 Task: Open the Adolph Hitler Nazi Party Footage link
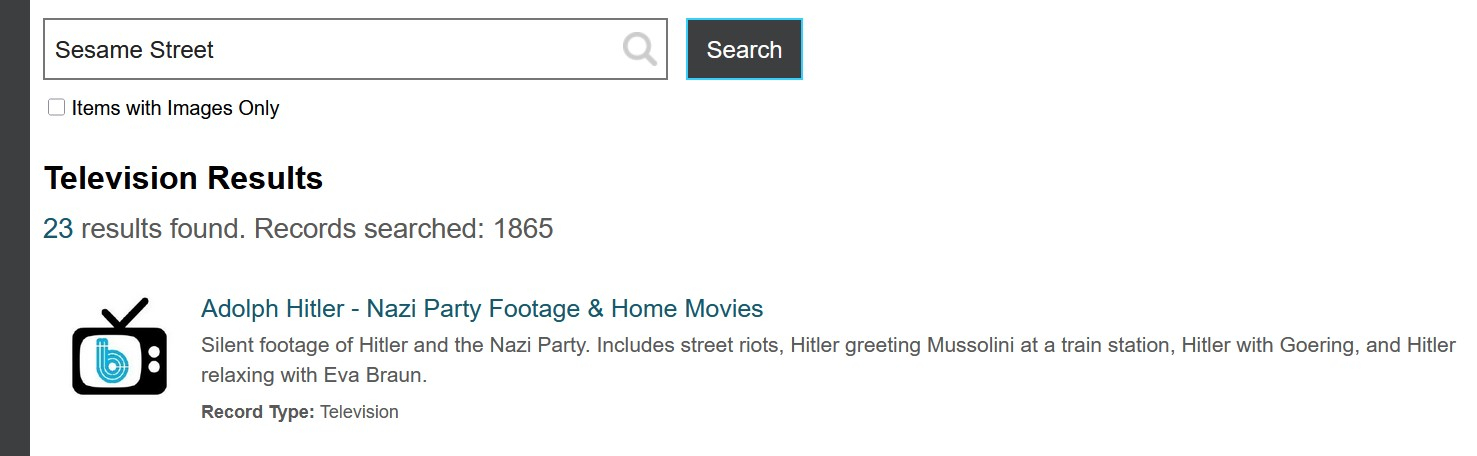[481, 308]
